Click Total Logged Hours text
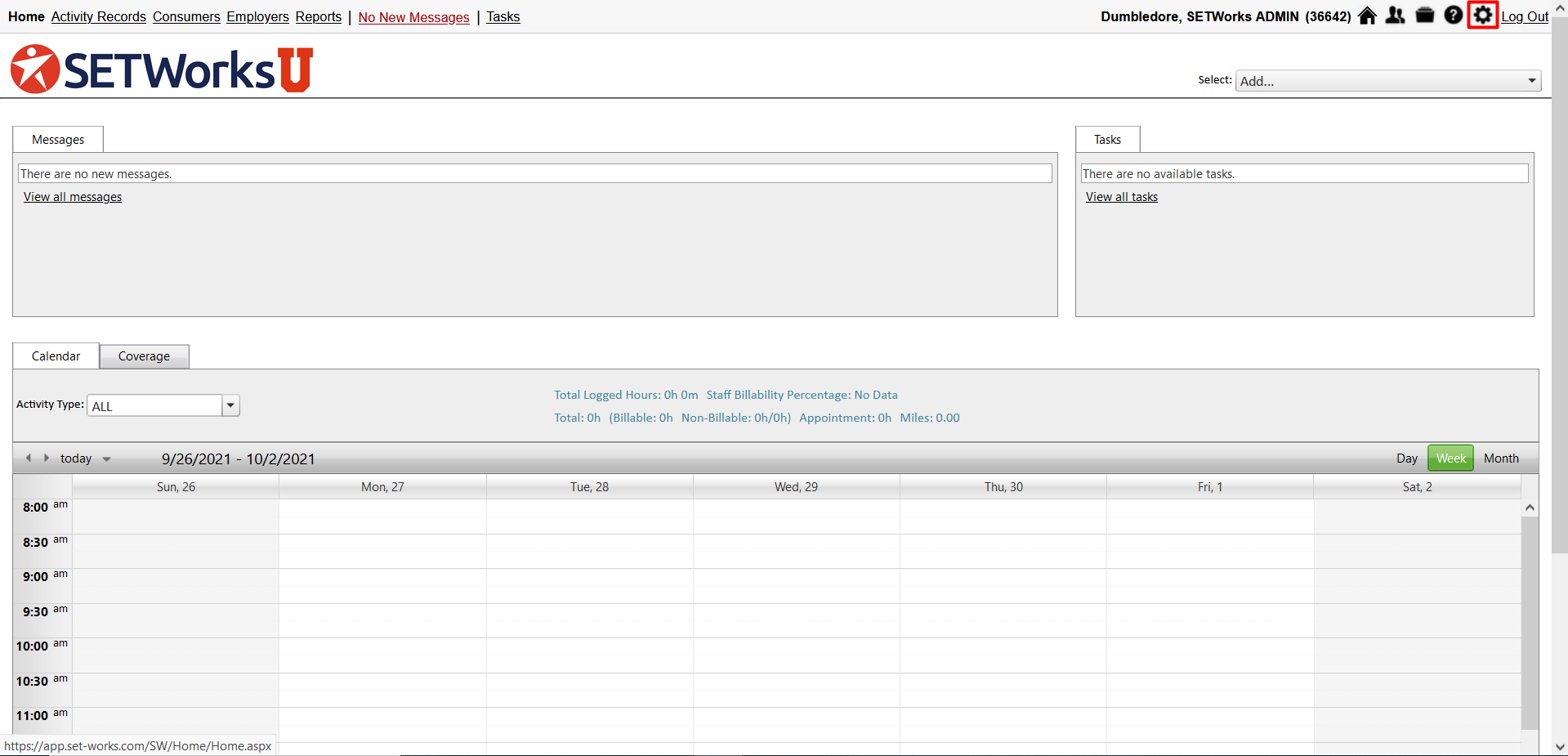The width and height of the screenshot is (1568, 756). click(x=626, y=395)
